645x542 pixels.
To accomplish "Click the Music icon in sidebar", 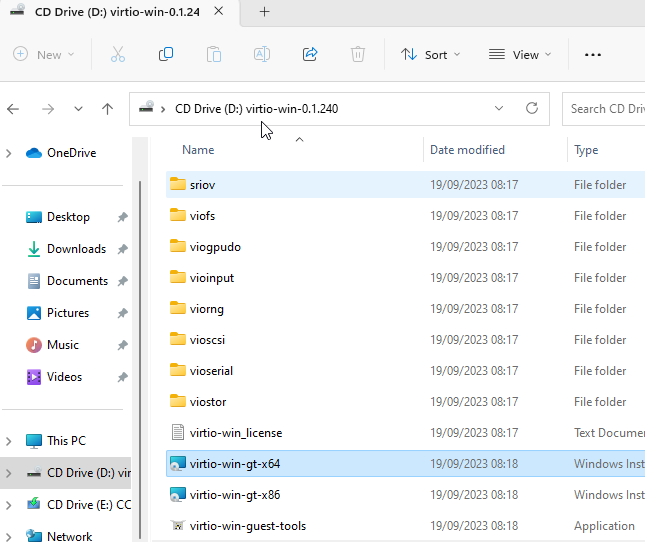I will click(34, 345).
